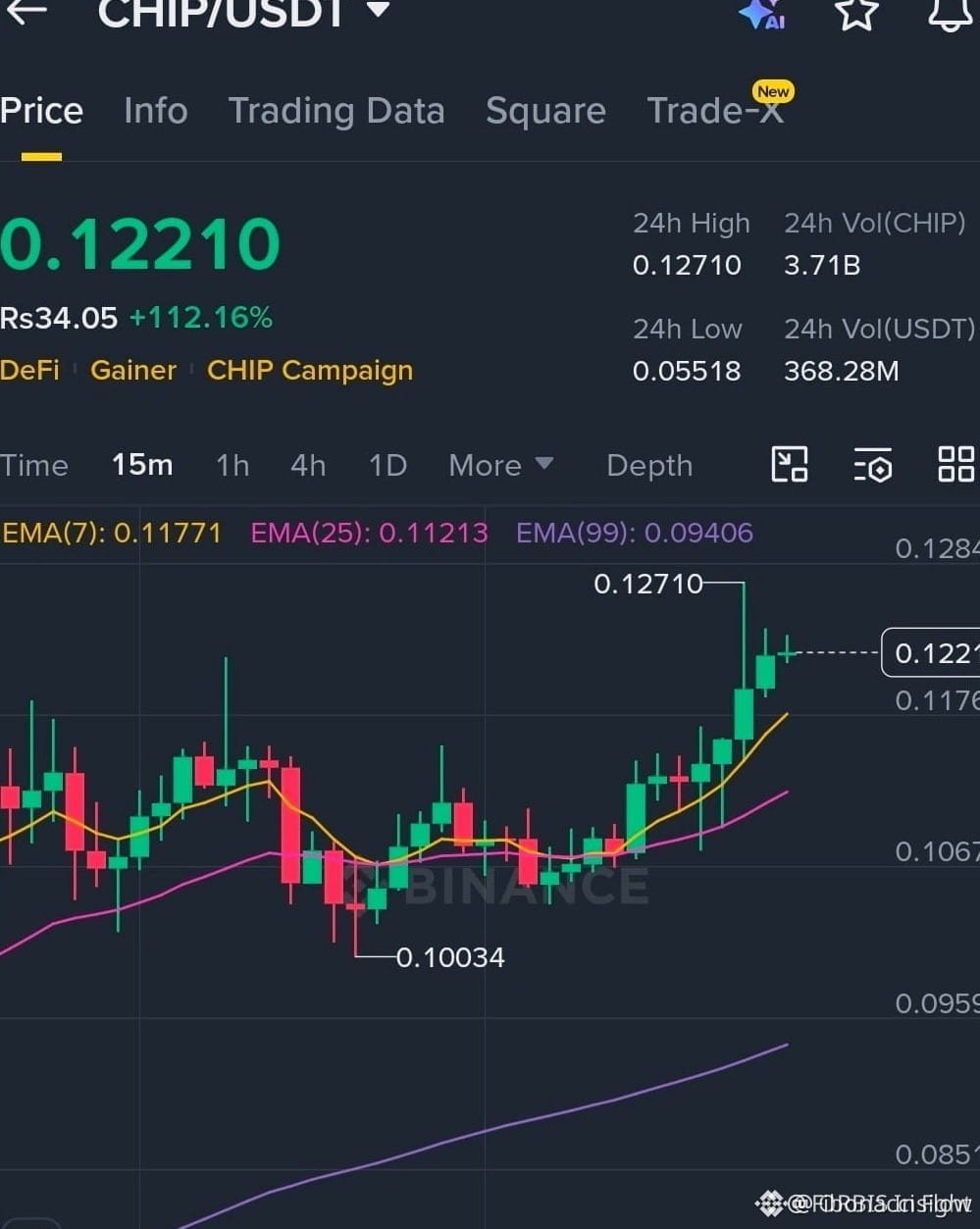Select the Time chart interval
Image resolution: width=980 pixels, height=1229 pixels.
(x=34, y=465)
